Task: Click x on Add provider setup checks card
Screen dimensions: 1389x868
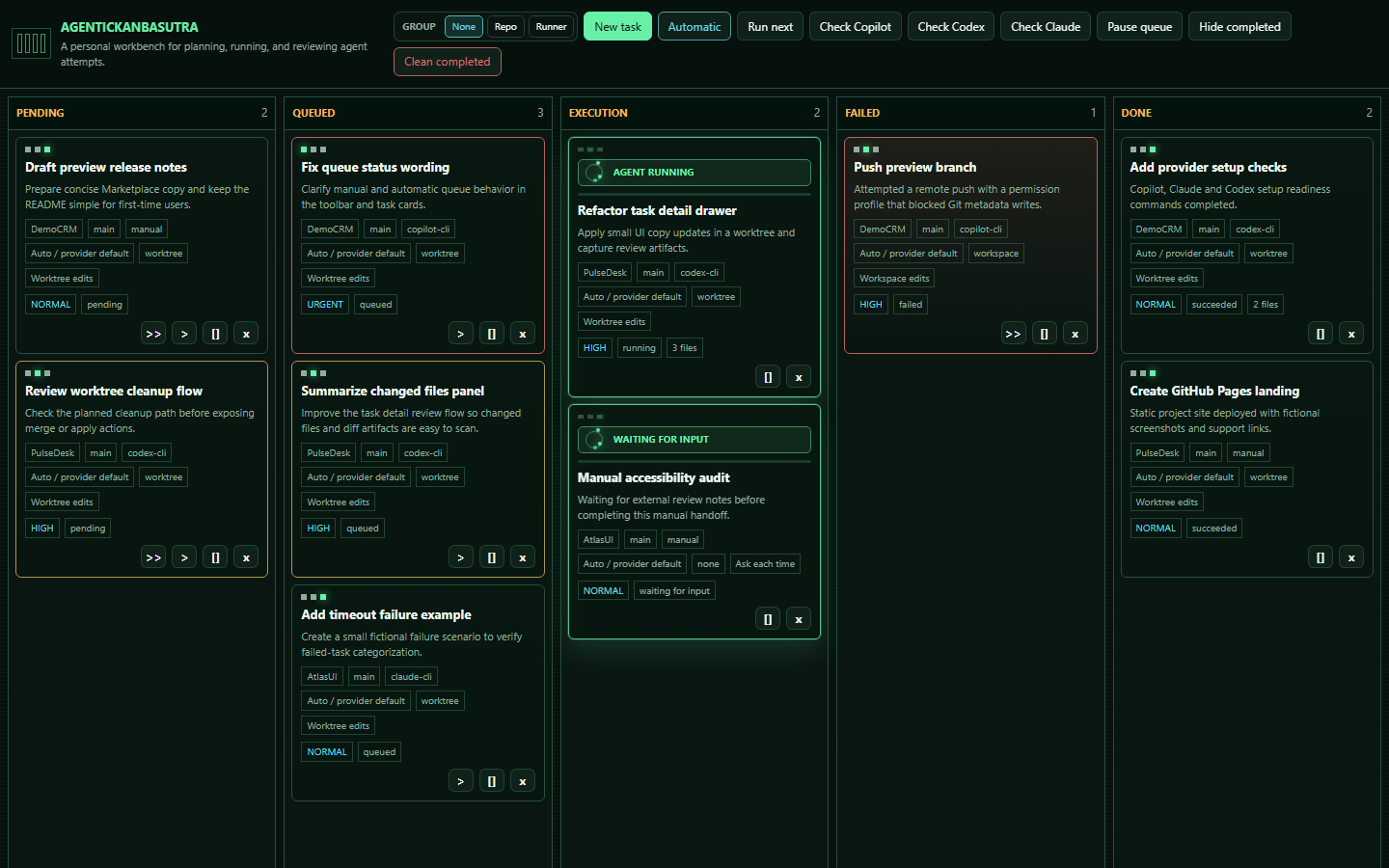Action: (x=1351, y=334)
